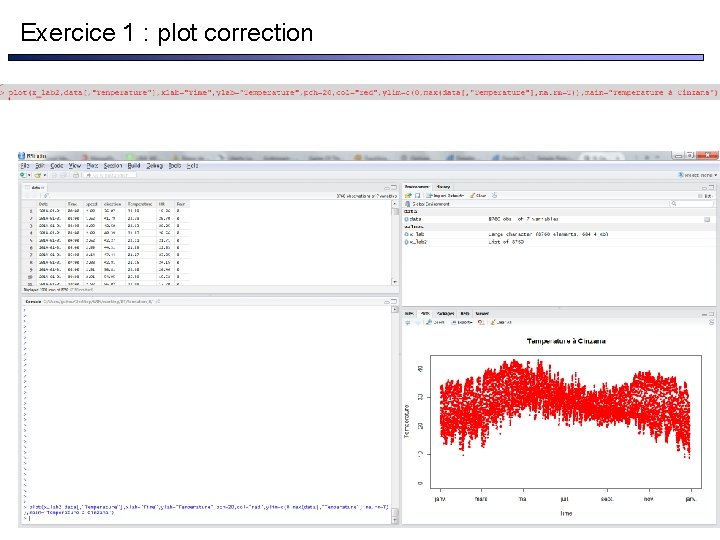Switch to the Viewer tab
Image resolution: width=720 pixels, height=540 pixels.
(482, 314)
